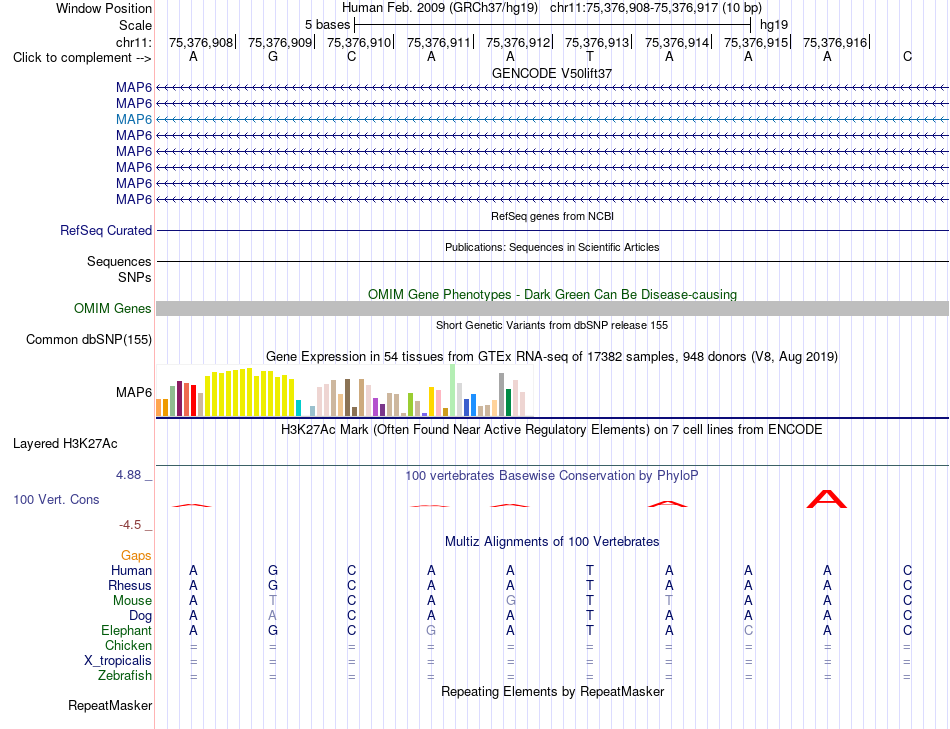Click base G in the complement sequence row
Viewport: 950px width, 729px height.
tap(273, 56)
